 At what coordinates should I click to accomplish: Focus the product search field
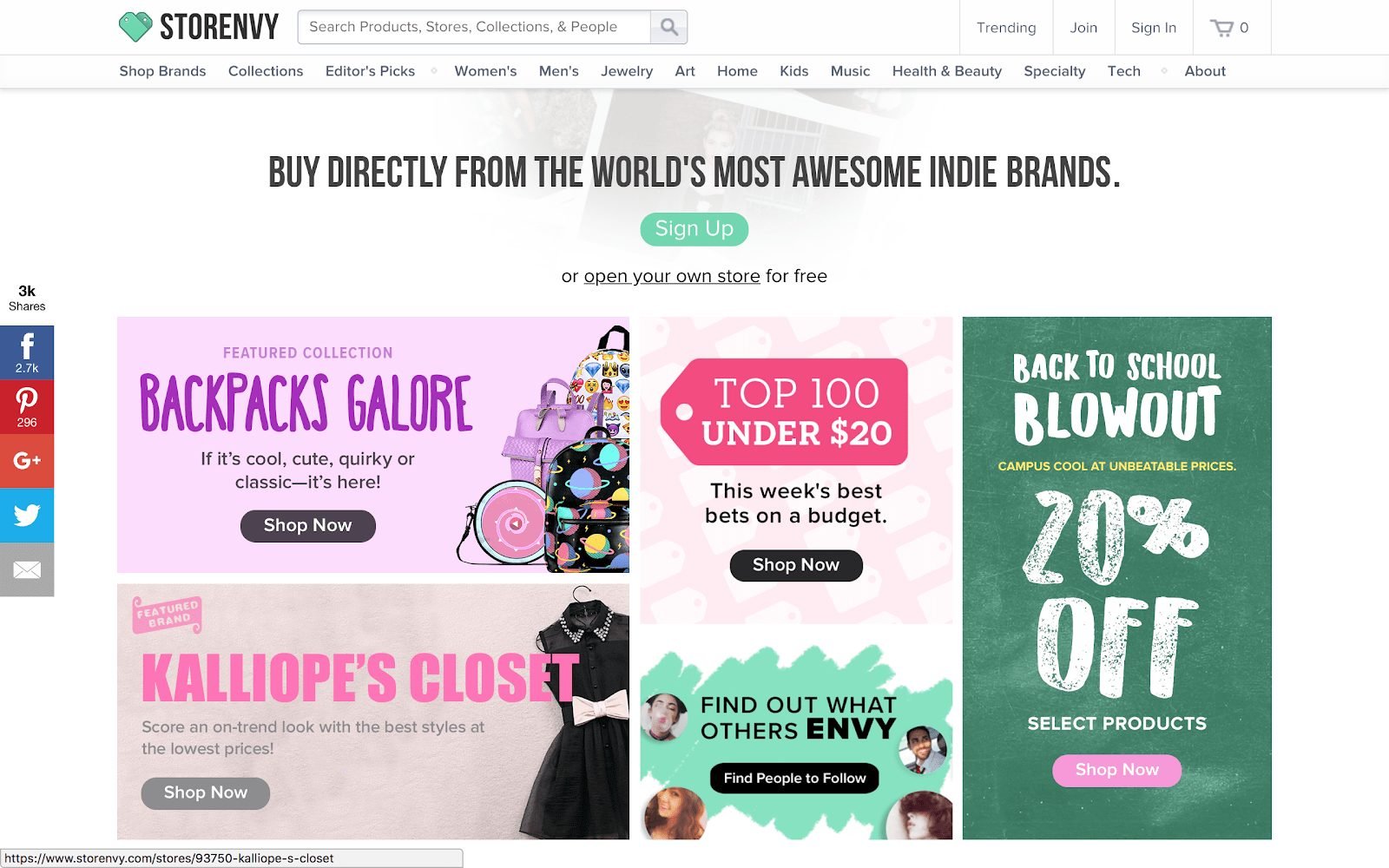(x=474, y=27)
